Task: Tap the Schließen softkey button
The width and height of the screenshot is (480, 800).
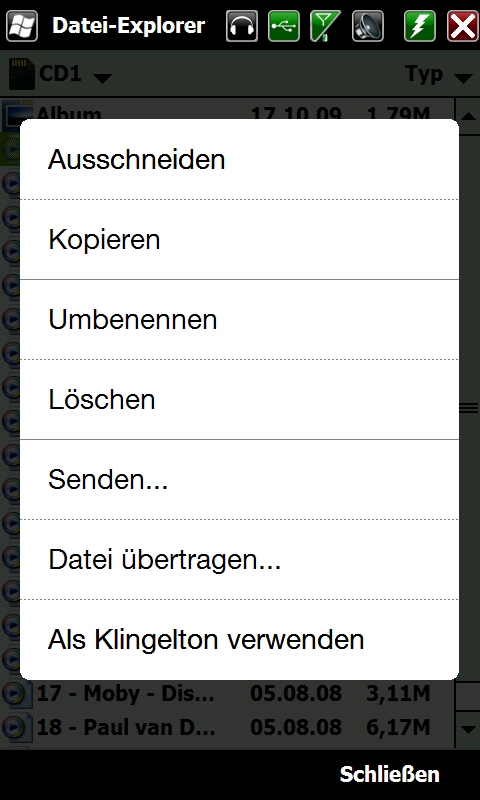Action: pos(390,774)
